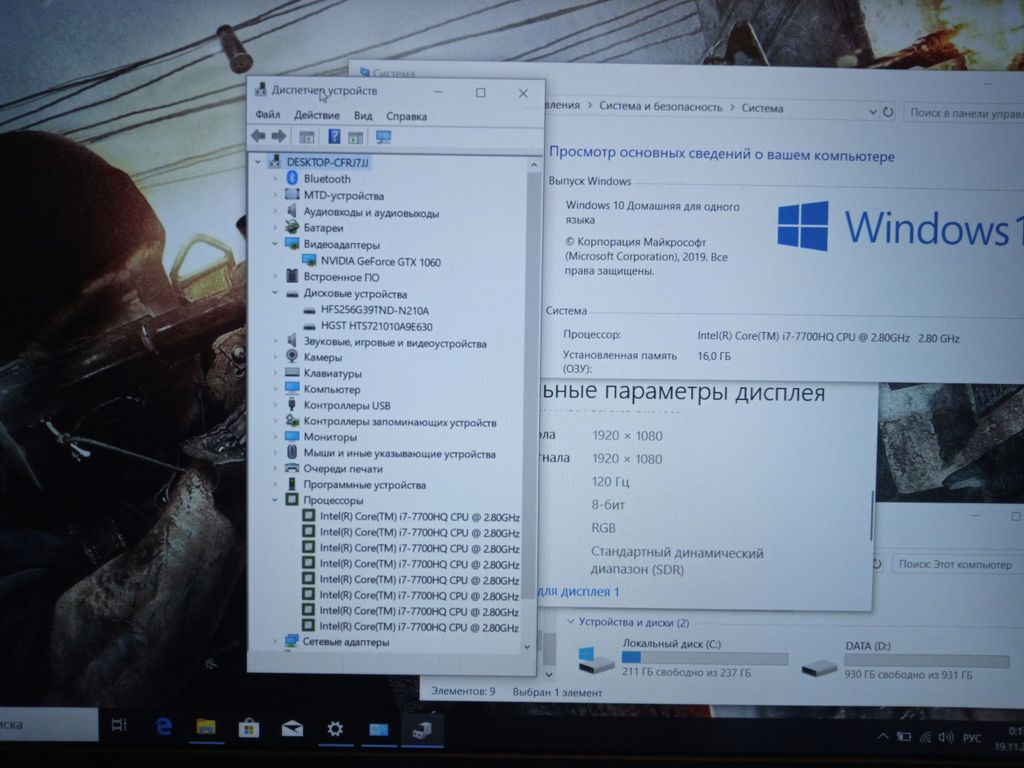Open the Действие menu

317,116
